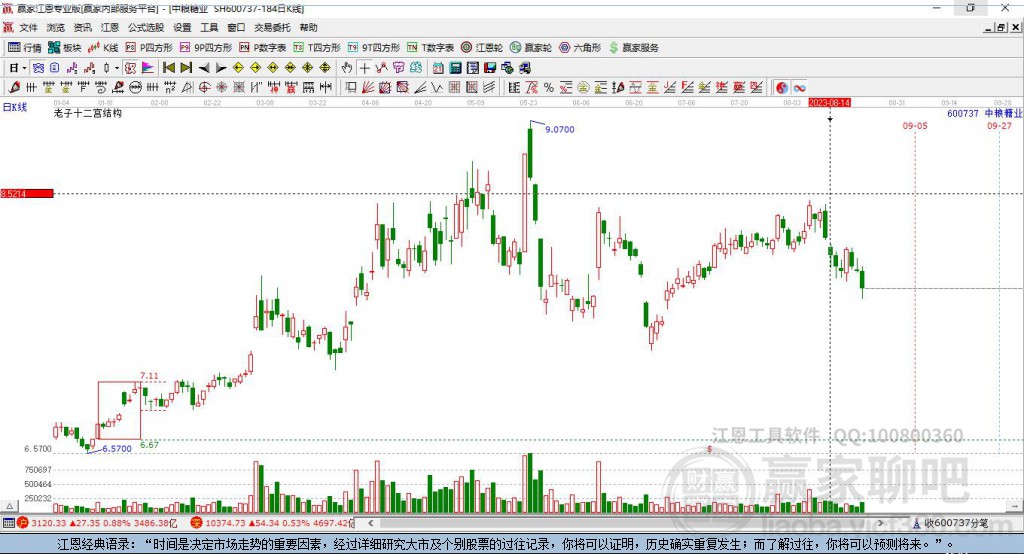Open the 浏览 menu
The image size is (1024, 554).
56,27
